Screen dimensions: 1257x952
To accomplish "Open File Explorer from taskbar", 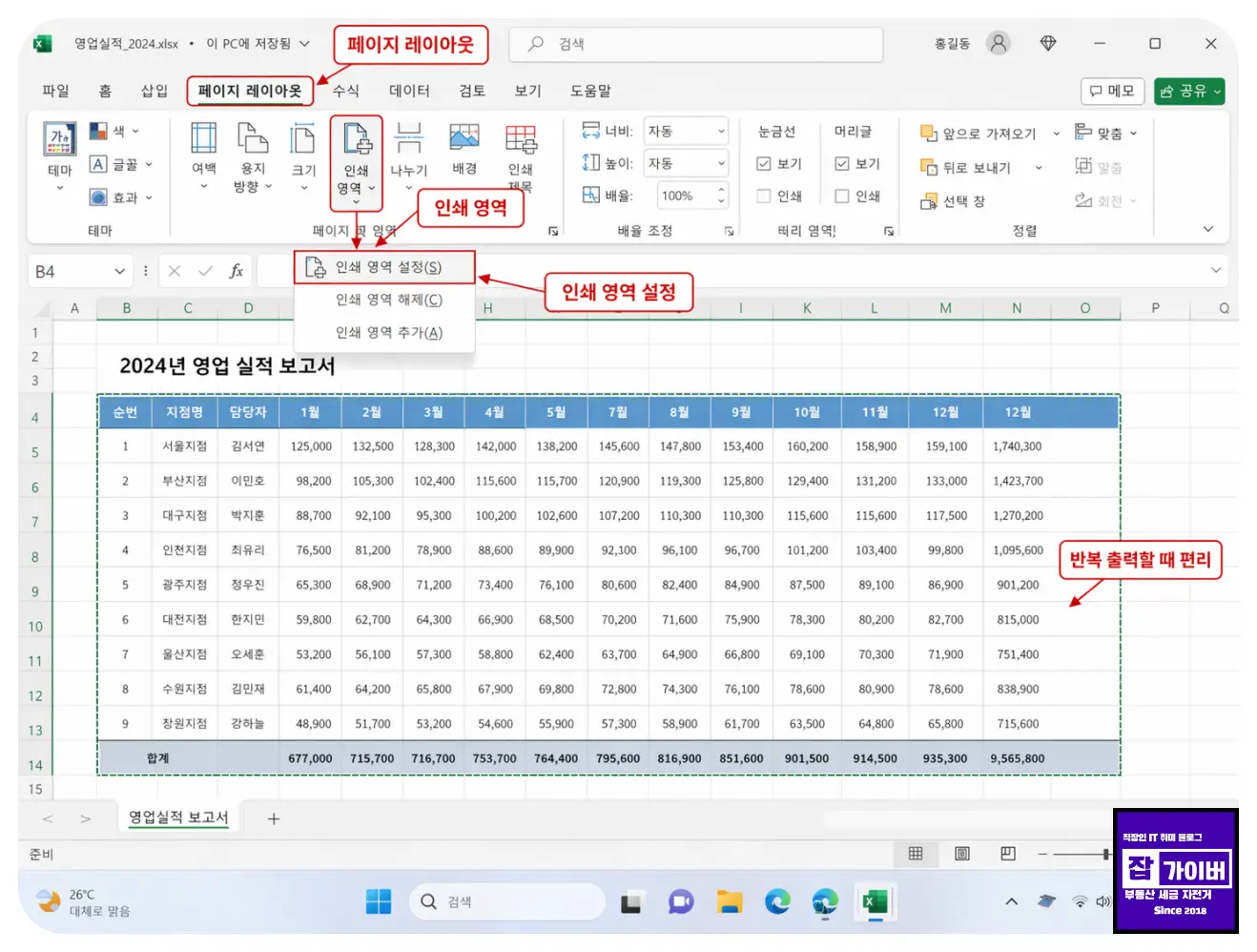I will coord(730,901).
